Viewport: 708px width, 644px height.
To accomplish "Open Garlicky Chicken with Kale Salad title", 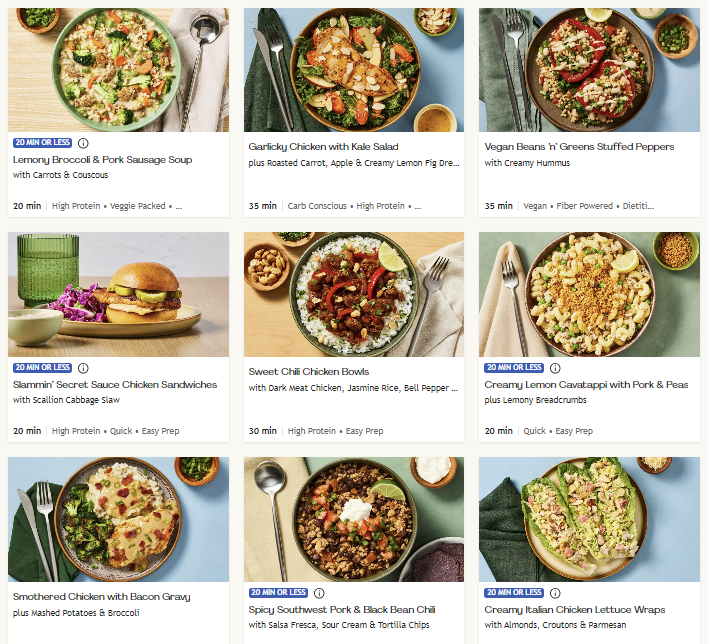I will [x=323, y=147].
